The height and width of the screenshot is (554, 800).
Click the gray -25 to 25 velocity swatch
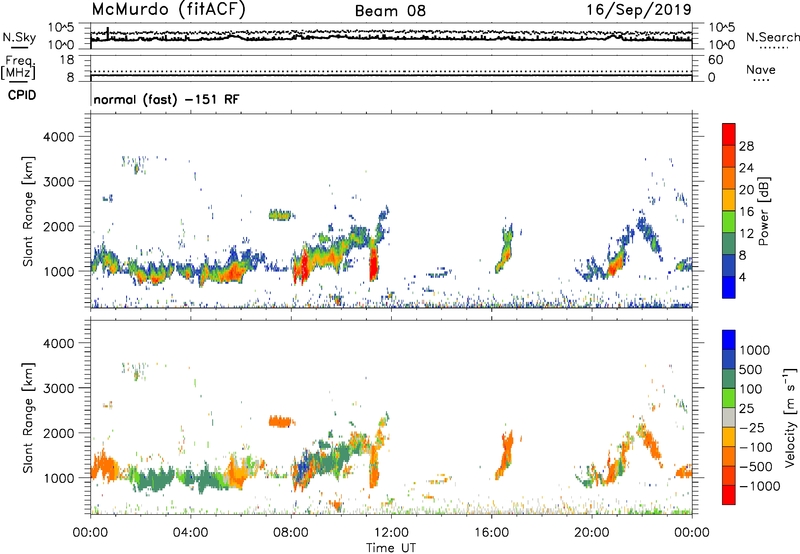point(729,417)
